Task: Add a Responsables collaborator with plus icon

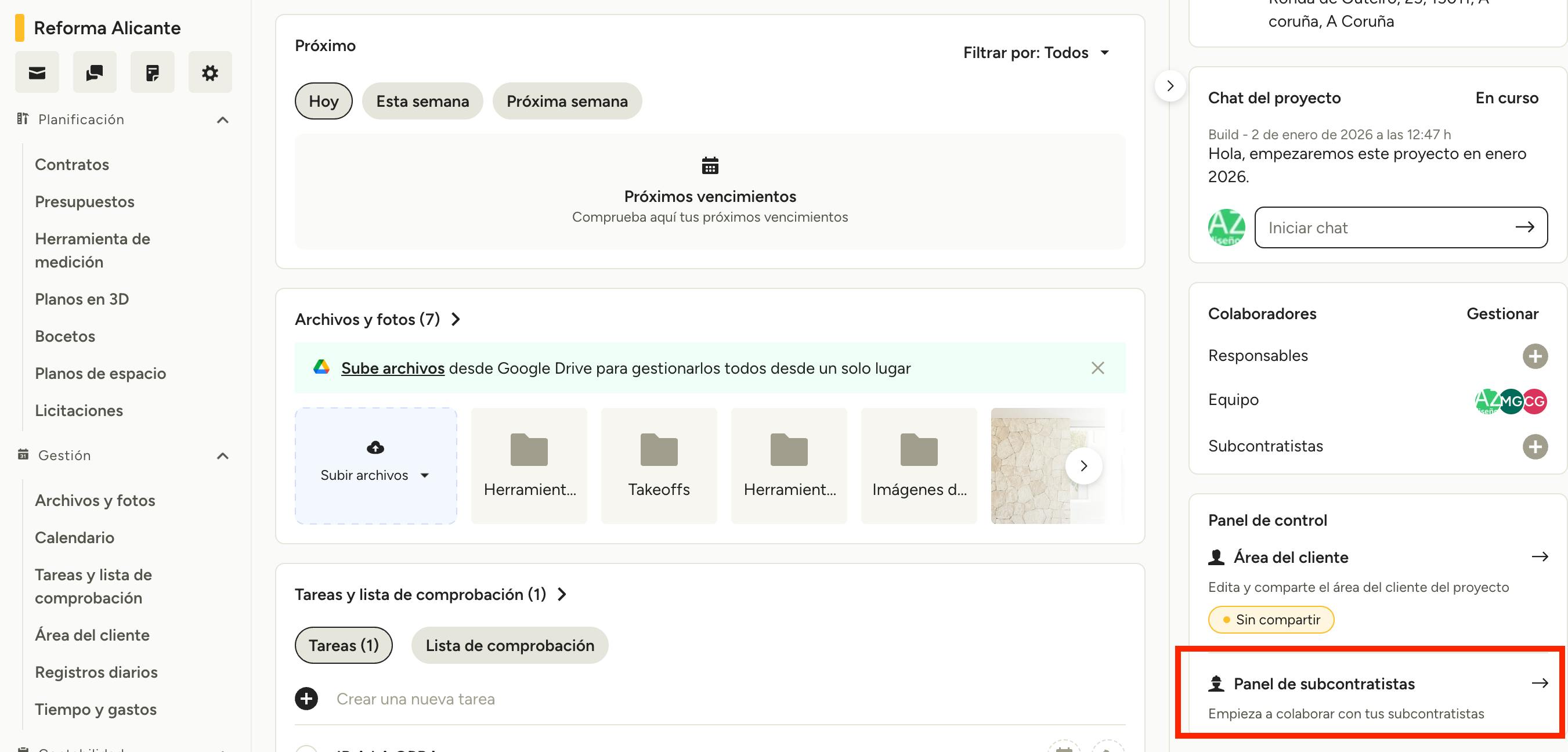Action: coord(1534,356)
